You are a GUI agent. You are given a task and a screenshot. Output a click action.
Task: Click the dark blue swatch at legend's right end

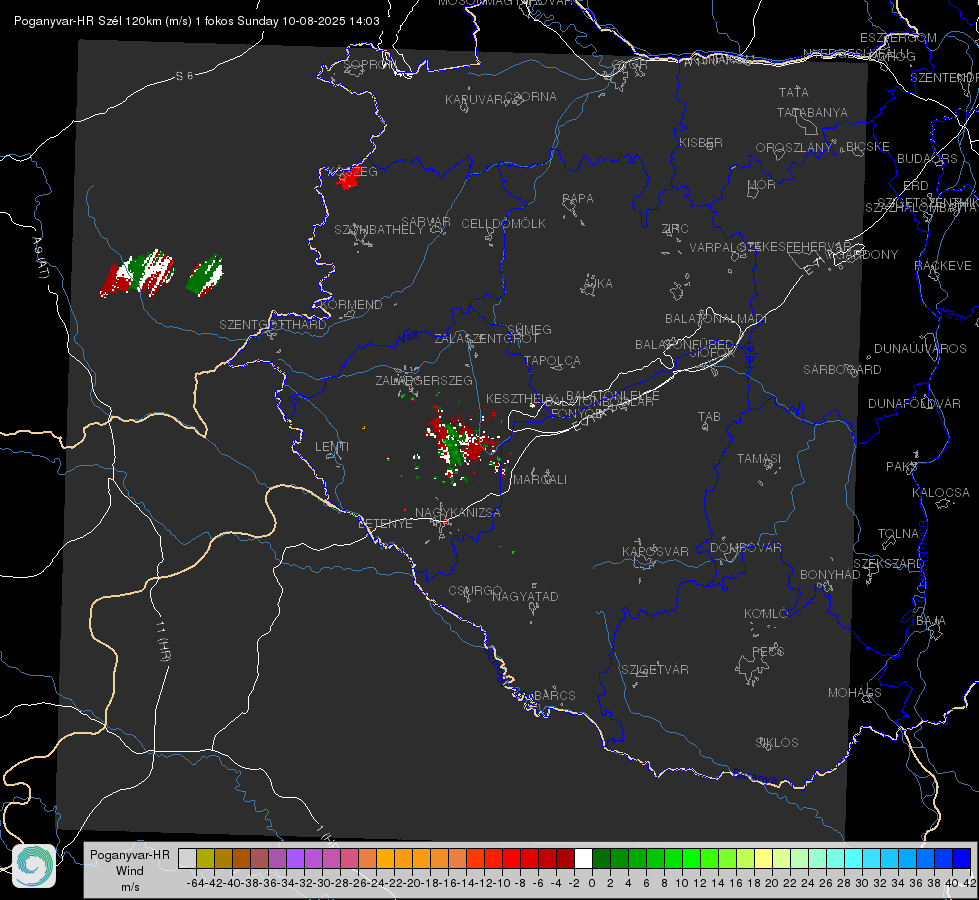(962, 859)
